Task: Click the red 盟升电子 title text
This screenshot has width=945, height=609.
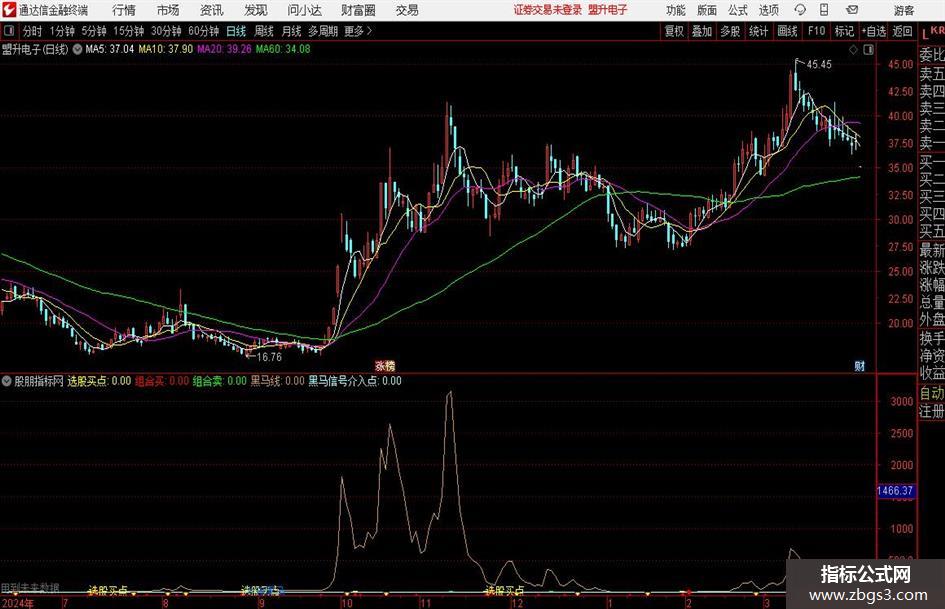Action: (608, 10)
